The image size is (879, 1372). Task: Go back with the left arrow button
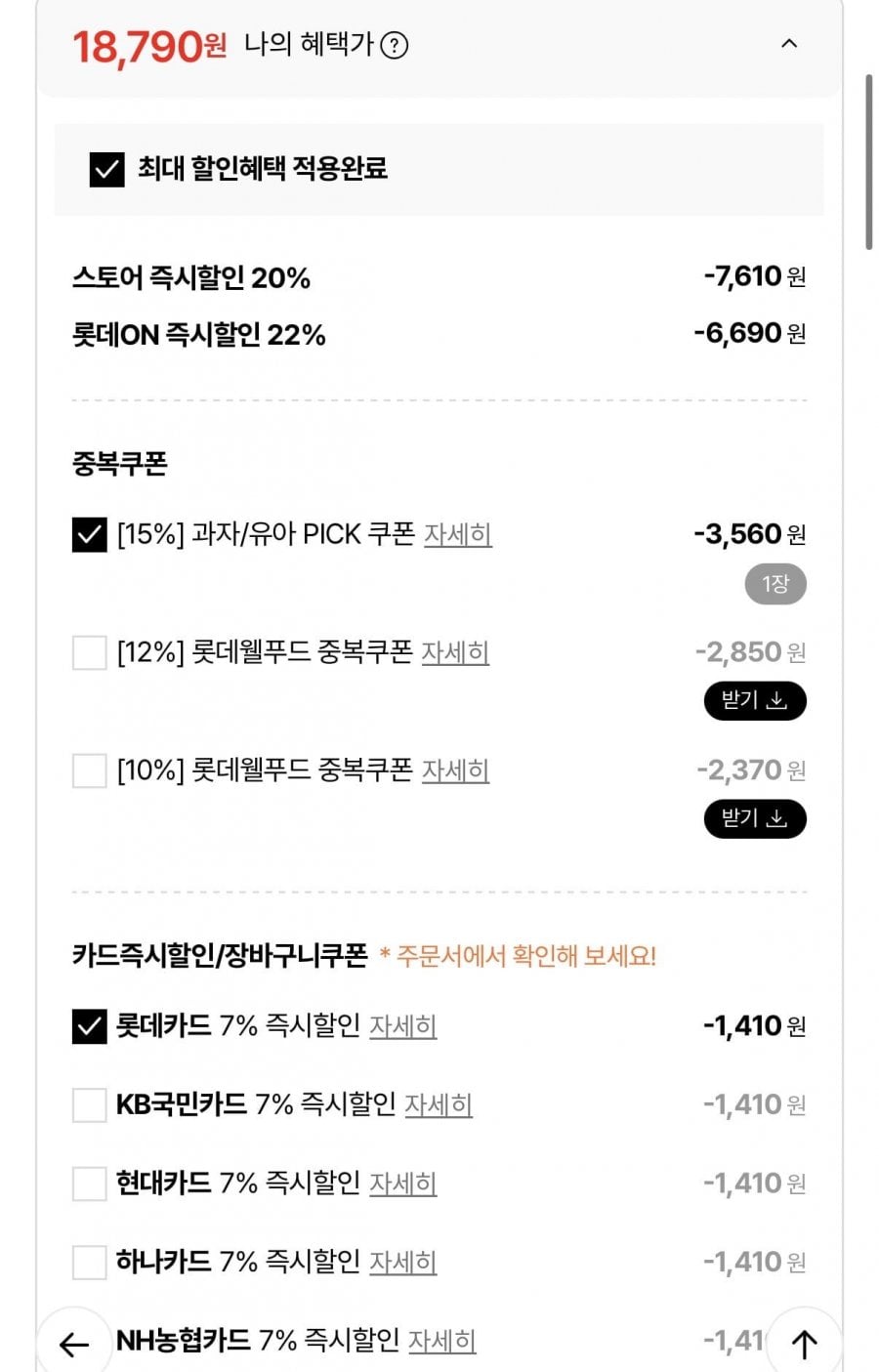[x=74, y=1345]
